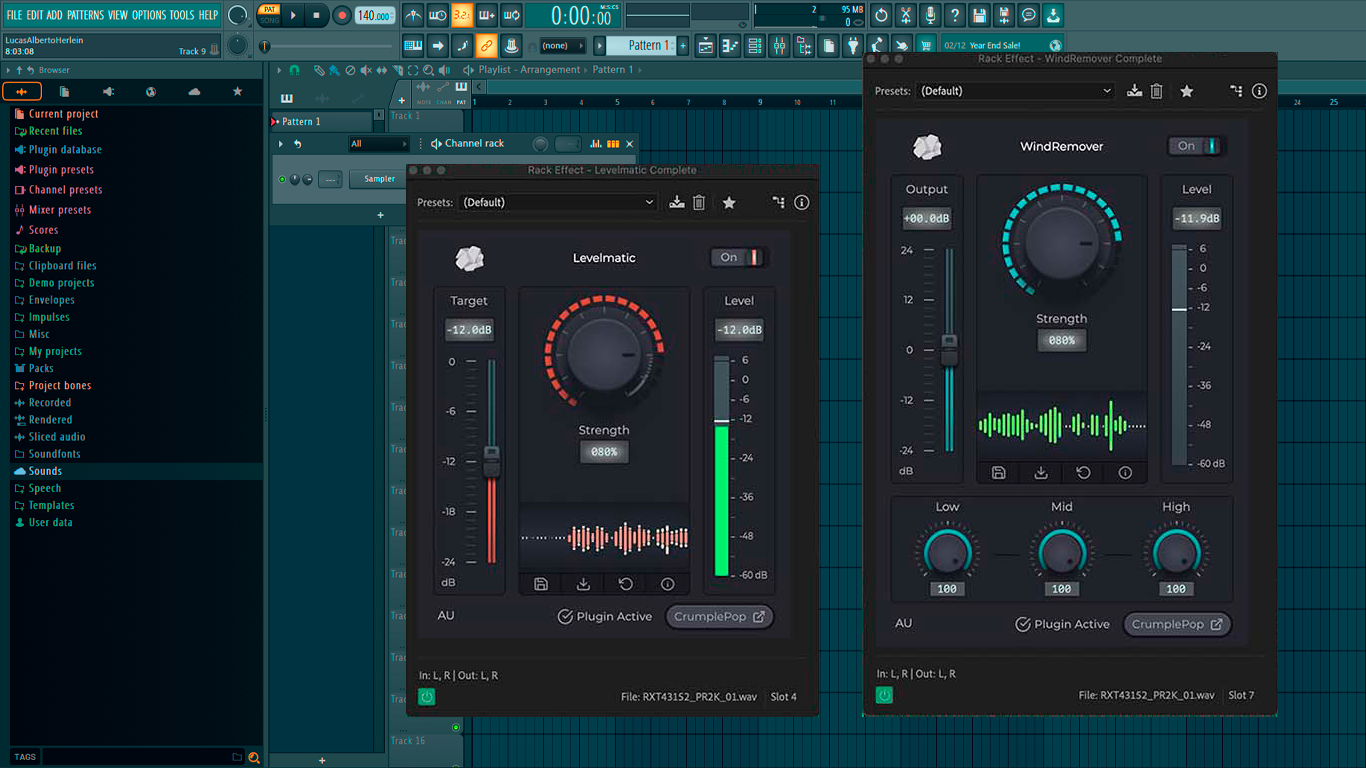Open the Mixer view icon

[x=779, y=45]
